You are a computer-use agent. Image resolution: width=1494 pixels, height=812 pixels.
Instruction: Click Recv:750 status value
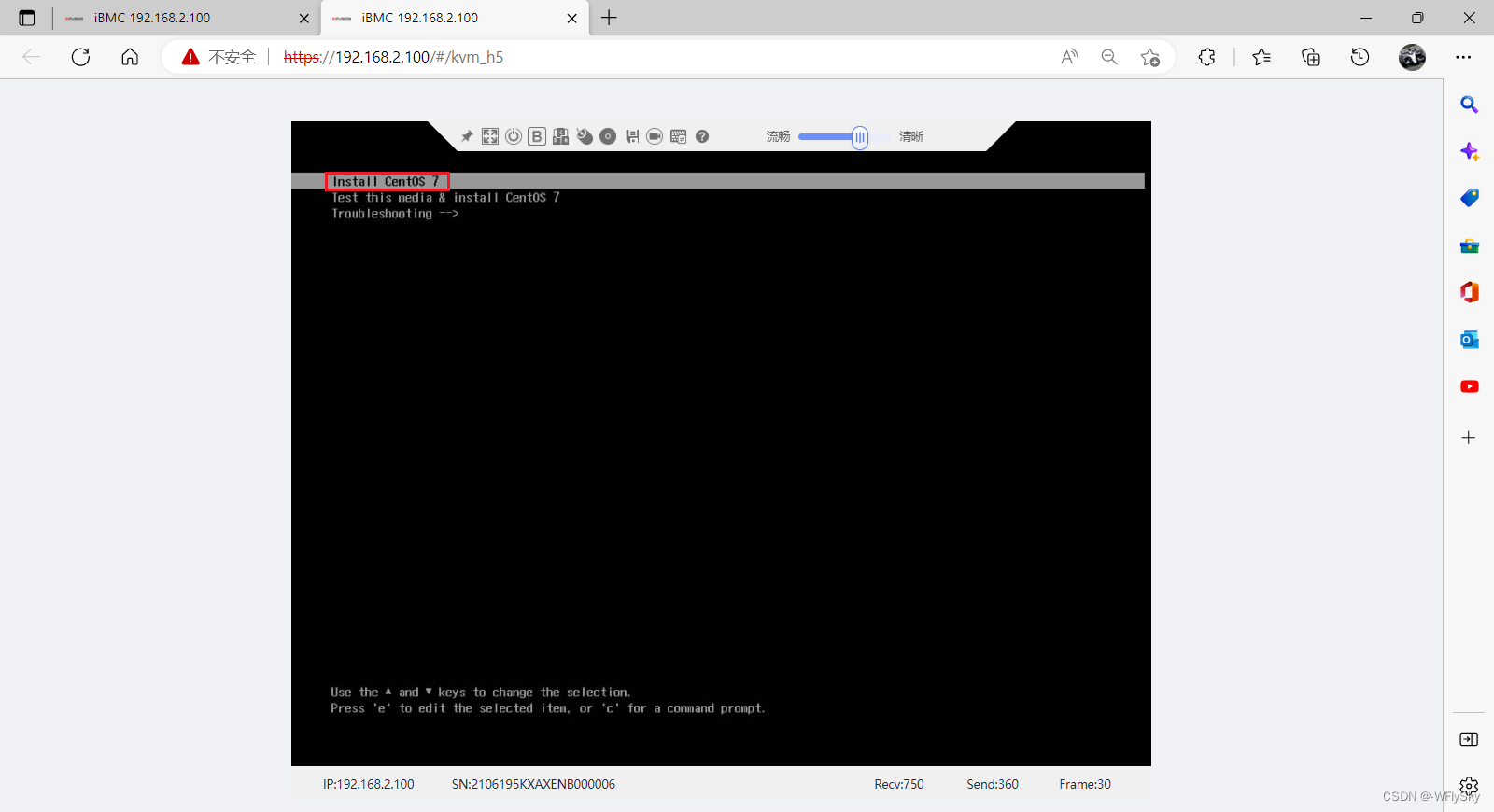[899, 784]
